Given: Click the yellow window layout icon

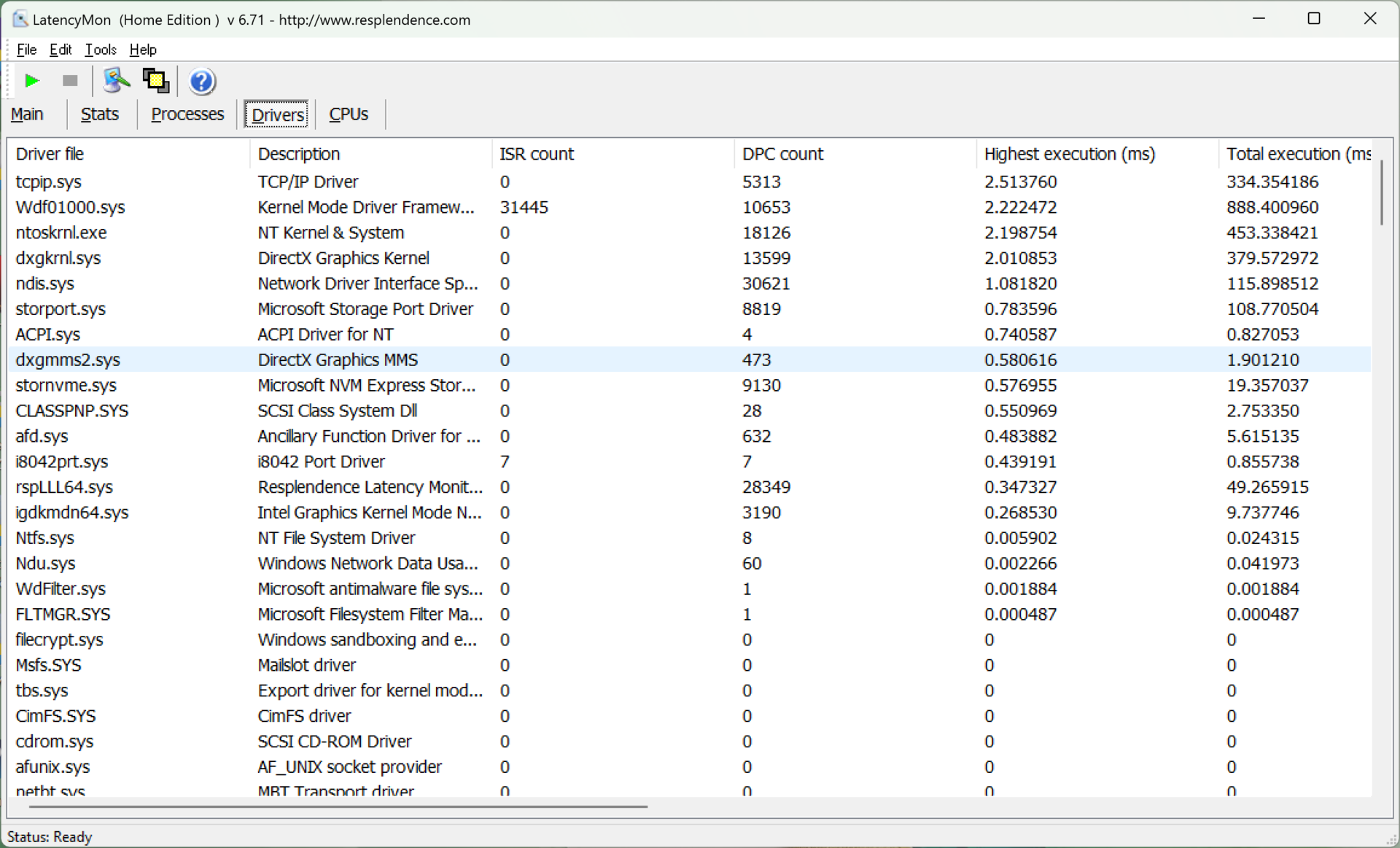Looking at the screenshot, I should [x=155, y=81].
